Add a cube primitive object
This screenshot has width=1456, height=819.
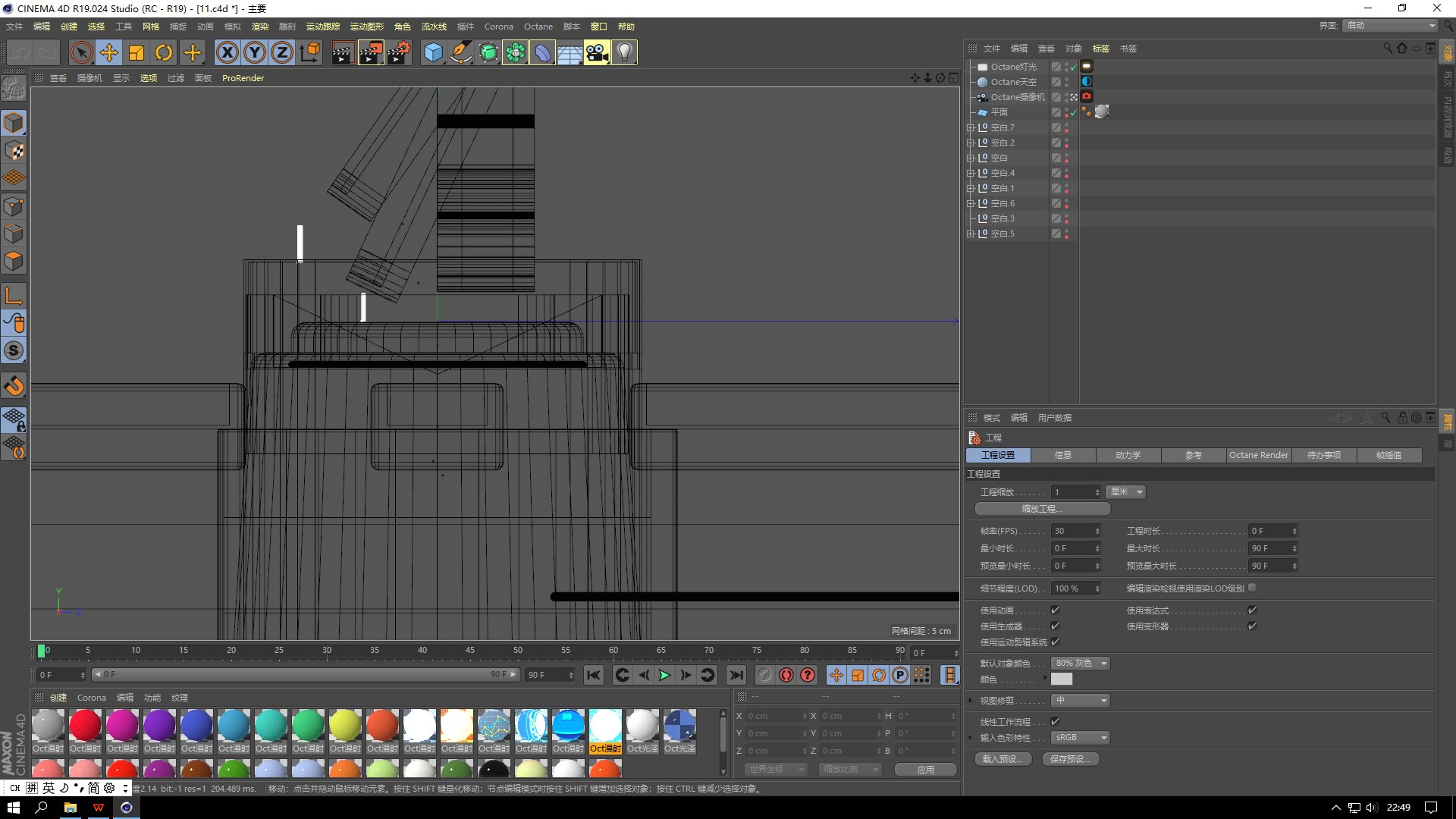pyautogui.click(x=433, y=52)
